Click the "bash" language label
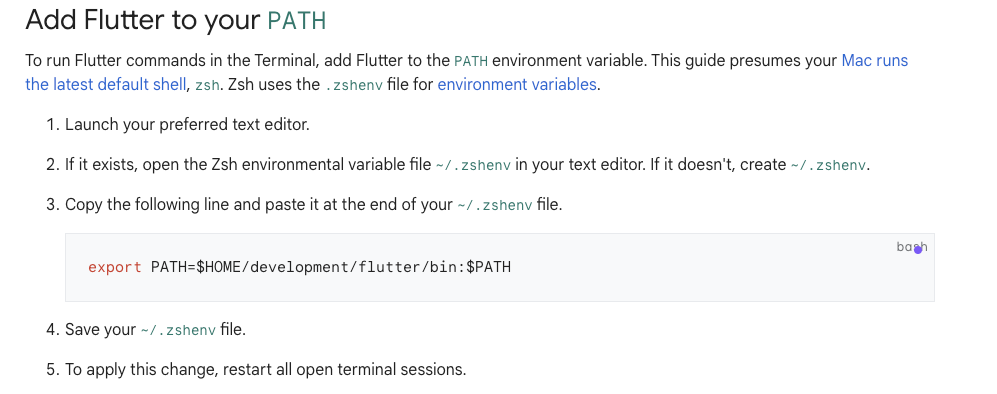 point(912,247)
